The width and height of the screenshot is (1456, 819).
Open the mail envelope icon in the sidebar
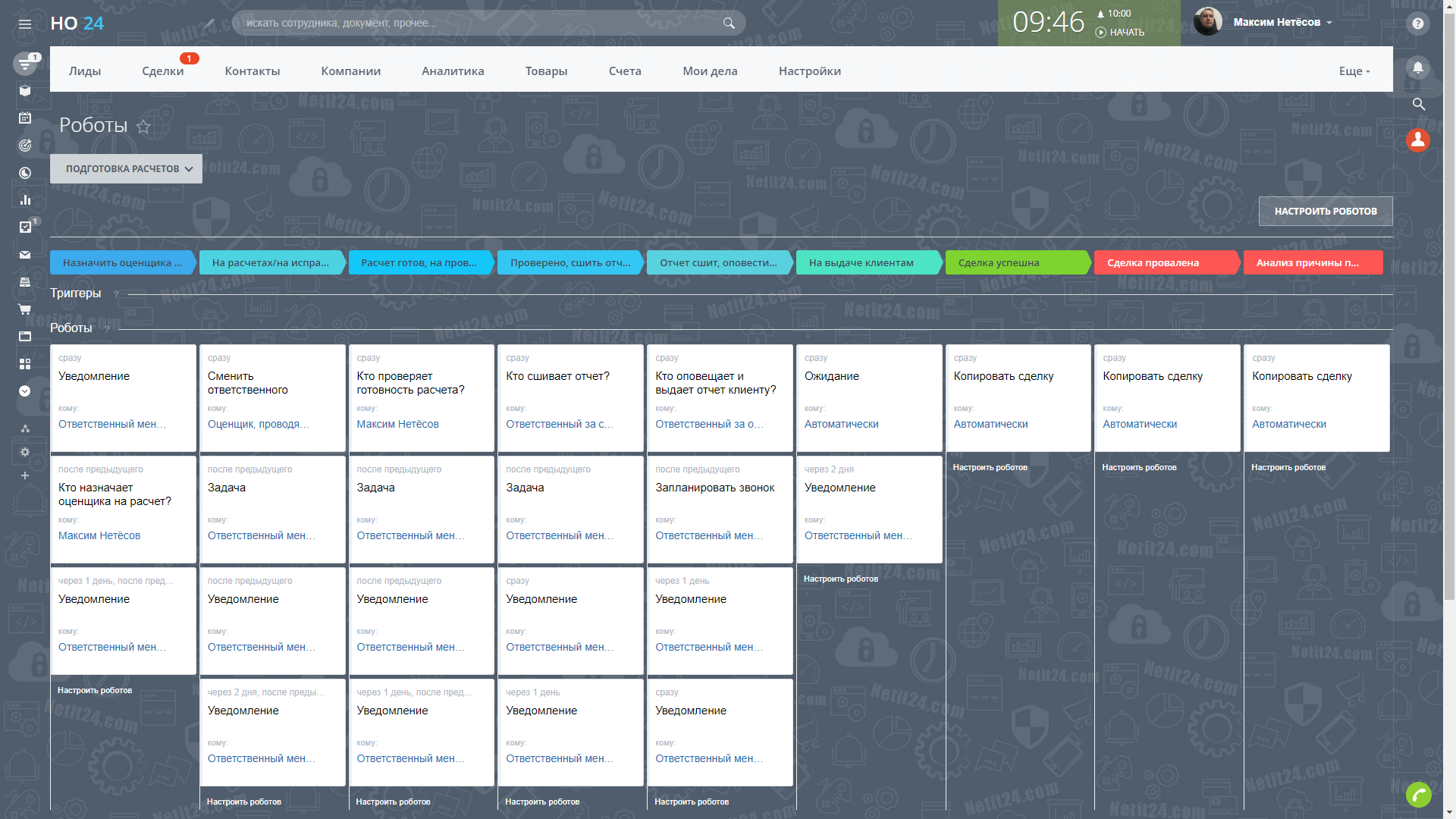pyautogui.click(x=25, y=255)
